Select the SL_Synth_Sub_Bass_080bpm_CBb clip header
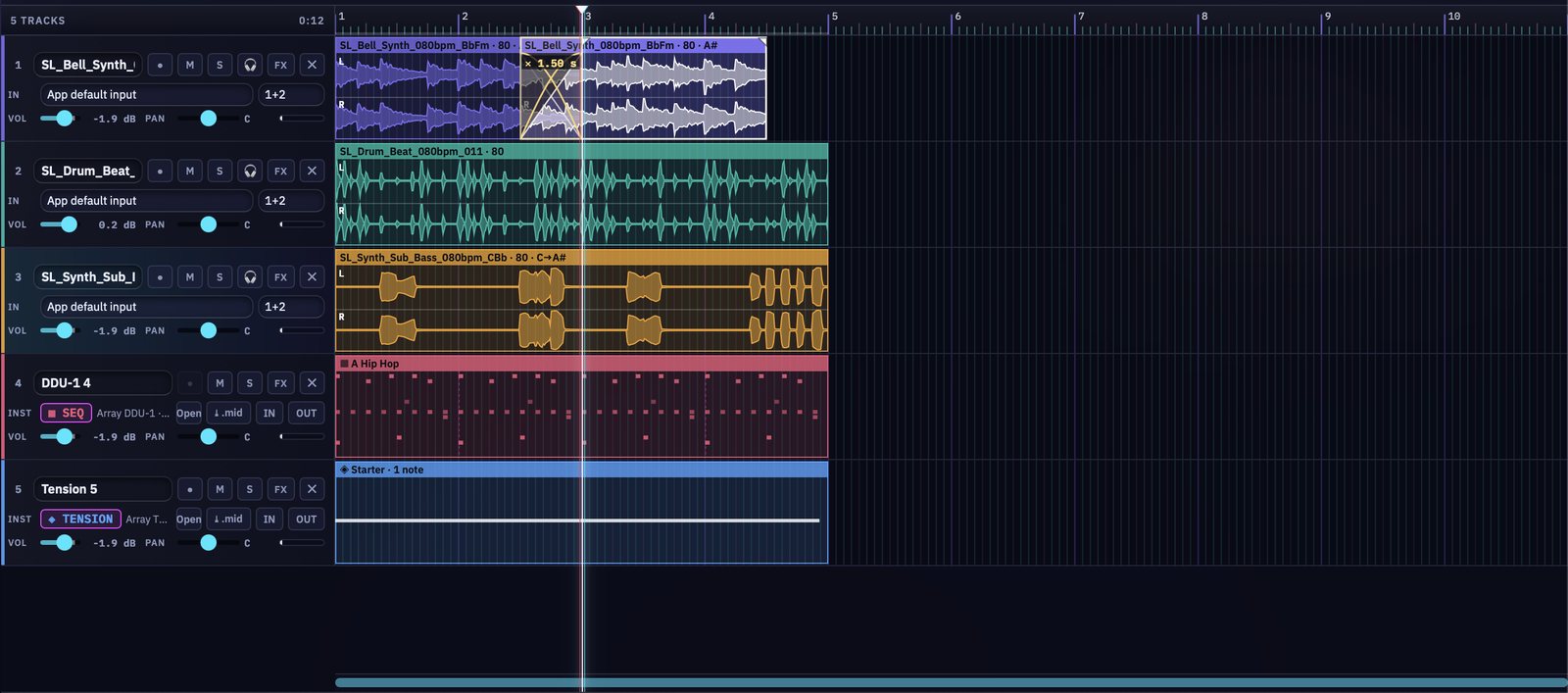This screenshot has width=1568, height=693. tap(581, 257)
